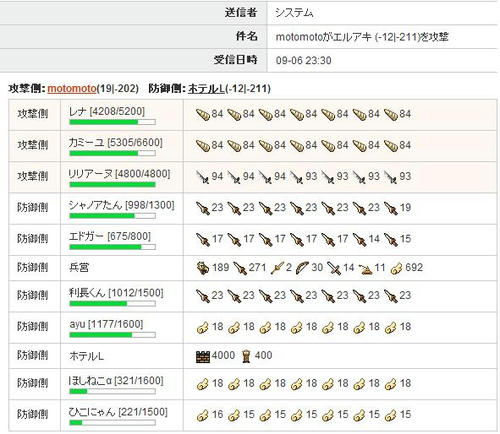Image resolution: width=500 pixels, height=434 pixels.
Task: Click the wing icon beside 692 in 兵営 row
Action: click(396, 268)
